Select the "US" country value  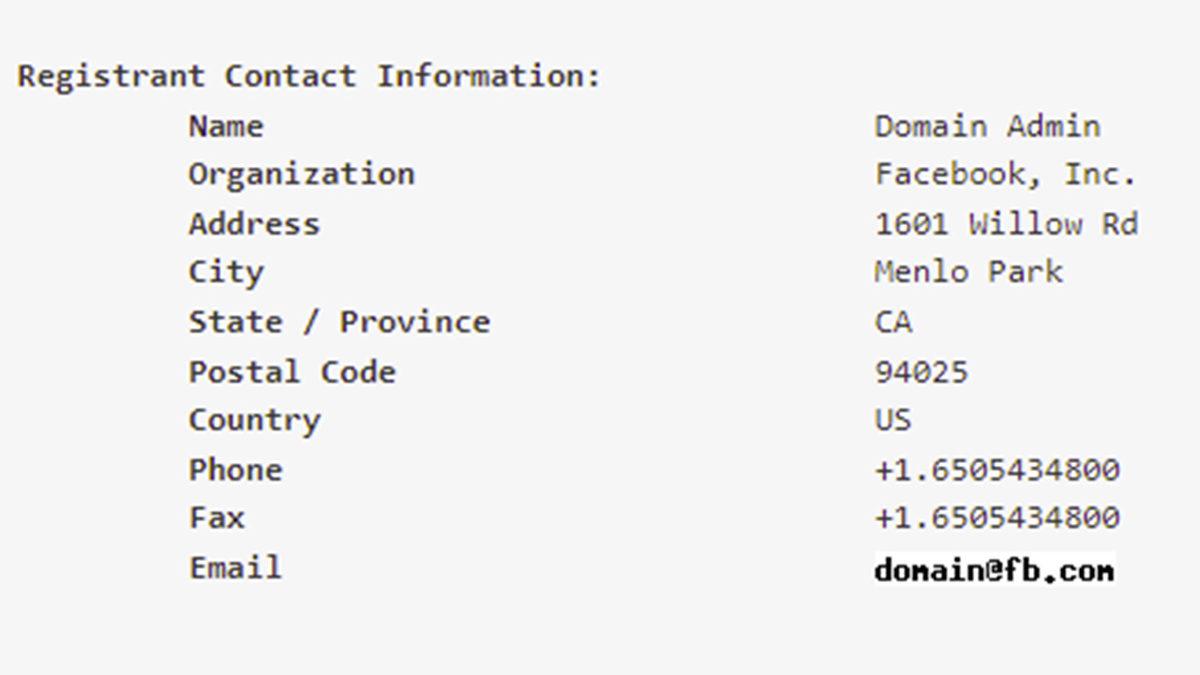[x=893, y=420]
